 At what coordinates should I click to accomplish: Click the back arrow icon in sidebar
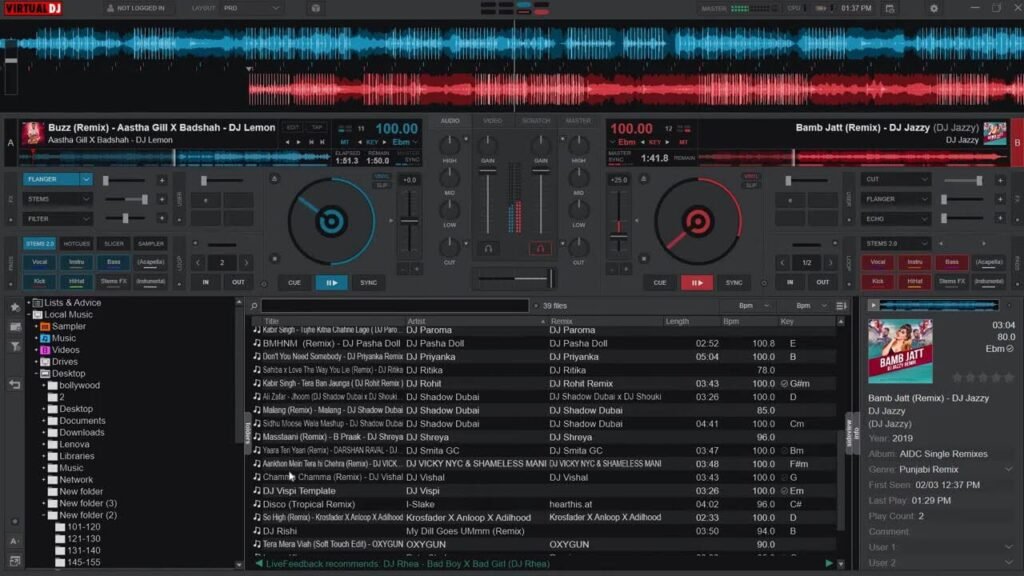pyautogui.click(x=15, y=385)
